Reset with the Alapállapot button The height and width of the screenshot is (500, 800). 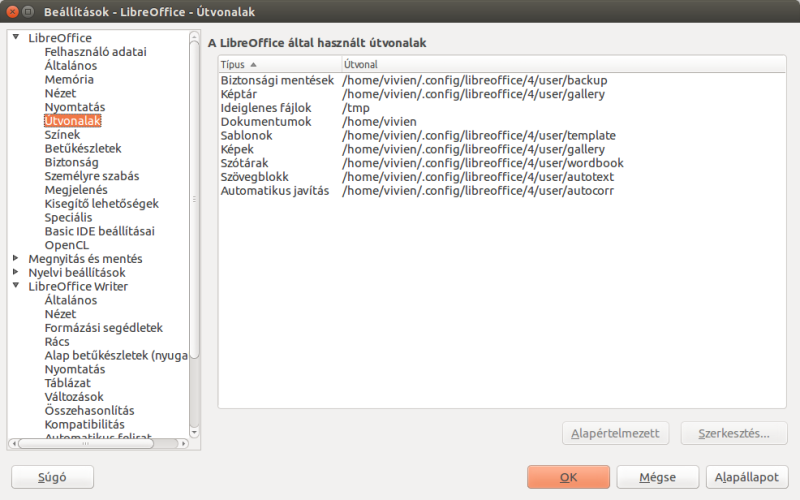747,477
